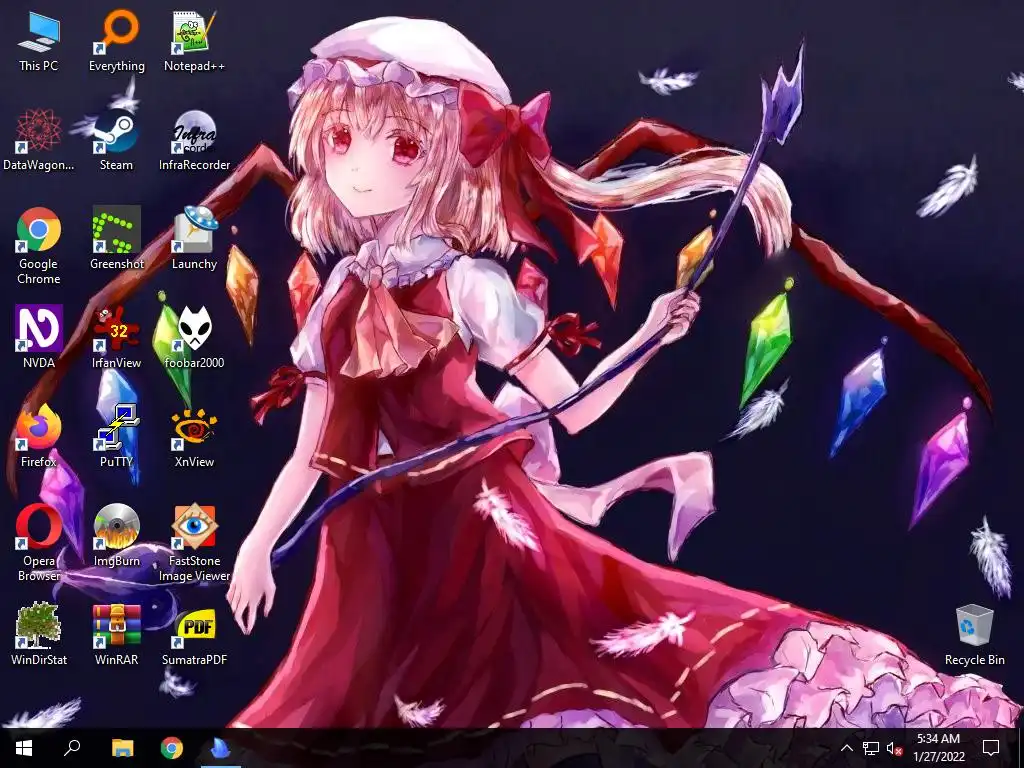The image size is (1024, 768).
Task: Click the muted volume tray icon
Action: click(894, 748)
